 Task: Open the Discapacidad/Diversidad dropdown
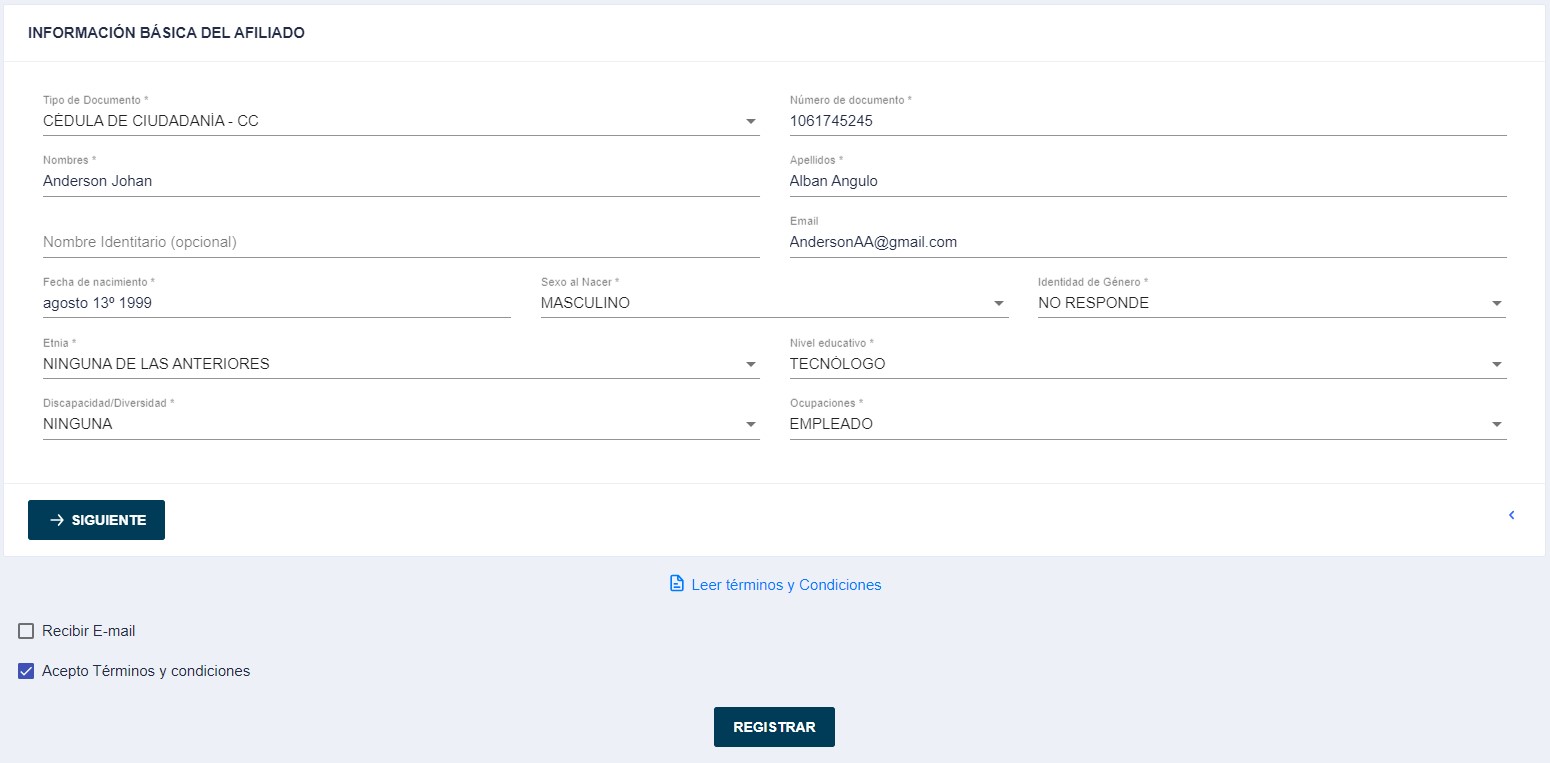[x=401, y=424]
